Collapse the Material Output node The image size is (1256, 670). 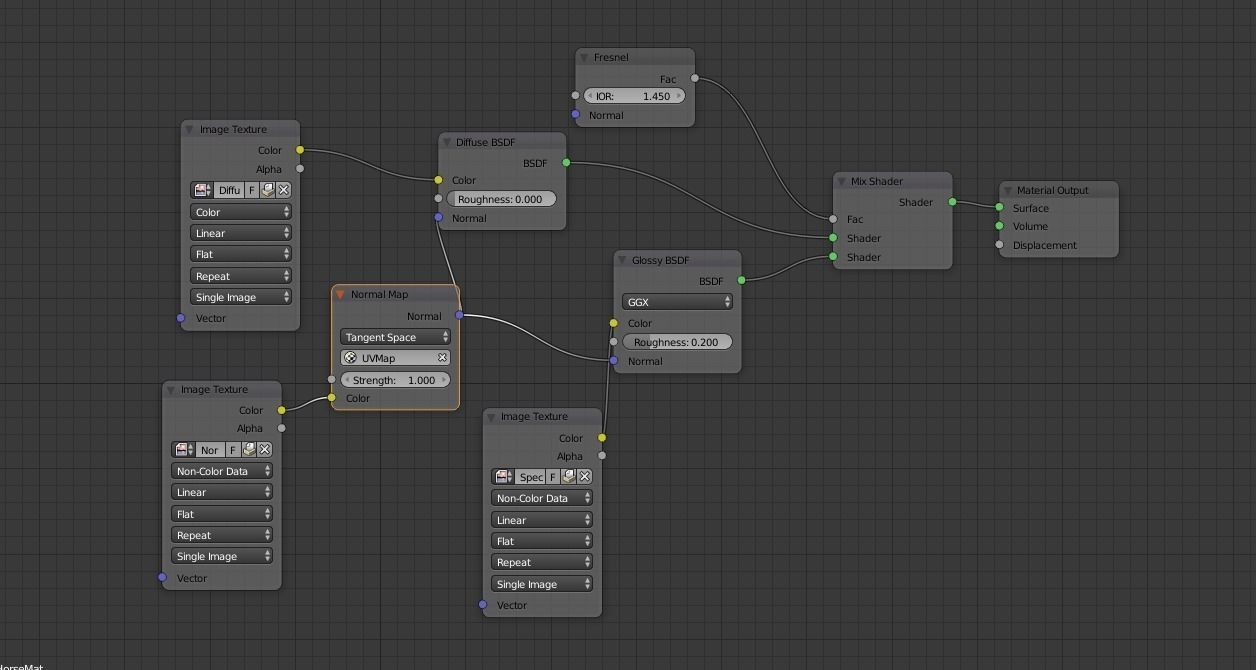point(1007,190)
